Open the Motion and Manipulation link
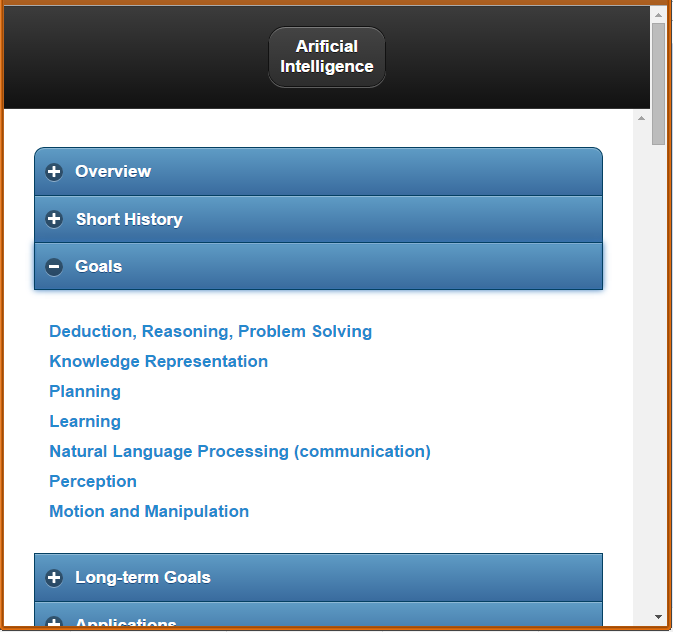Image resolution: width=673 pixels, height=632 pixels. click(149, 511)
